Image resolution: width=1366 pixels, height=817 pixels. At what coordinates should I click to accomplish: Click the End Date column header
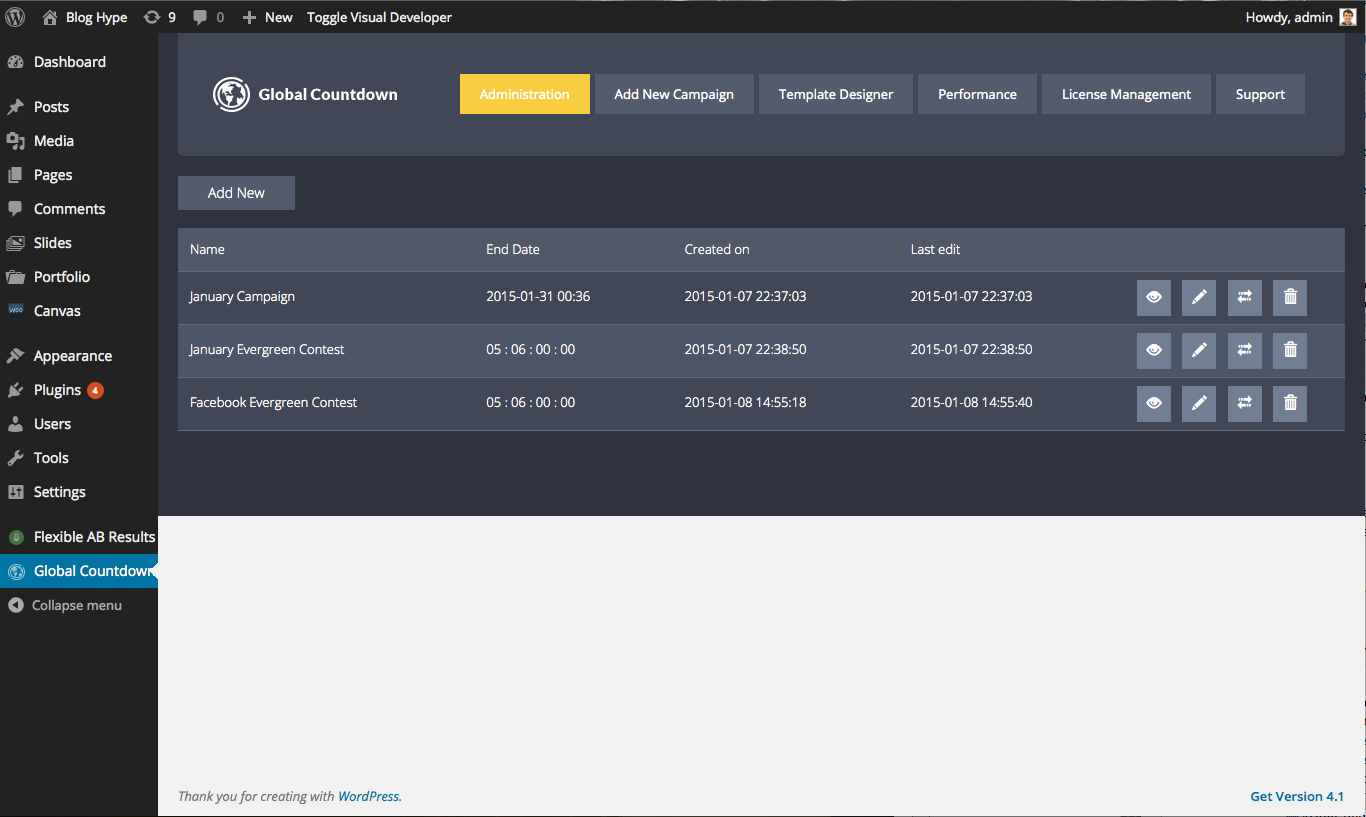pos(513,249)
